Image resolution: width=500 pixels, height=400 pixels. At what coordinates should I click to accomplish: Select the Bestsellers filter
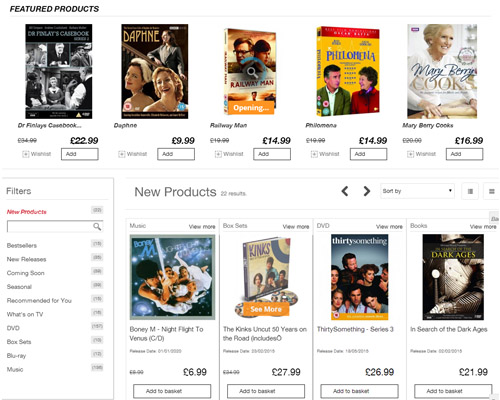pyautogui.click(x=22, y=245)
